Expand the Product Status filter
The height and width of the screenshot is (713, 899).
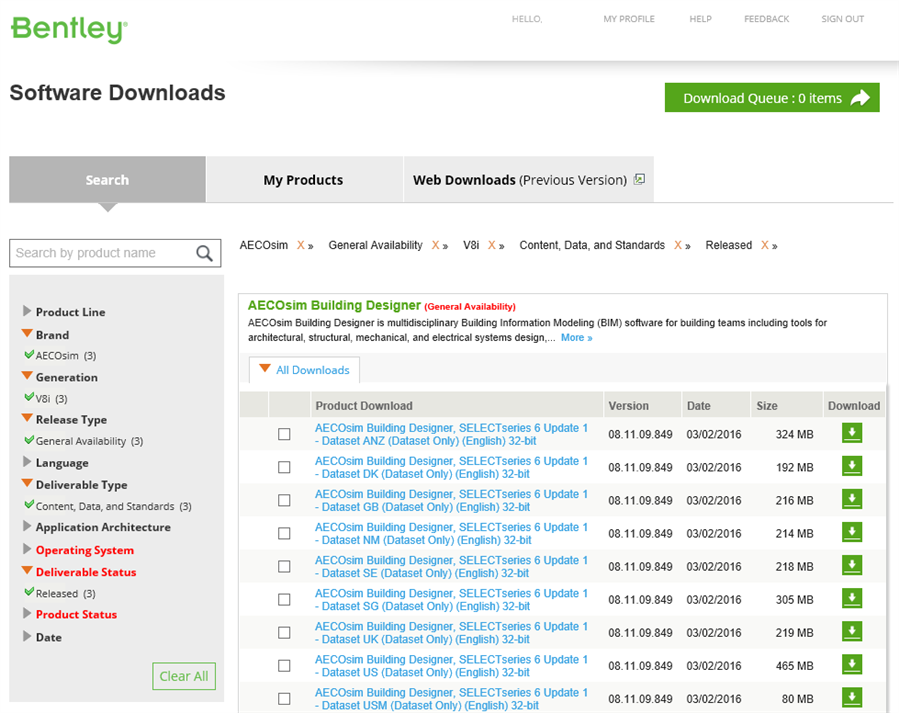coord(26,613)
